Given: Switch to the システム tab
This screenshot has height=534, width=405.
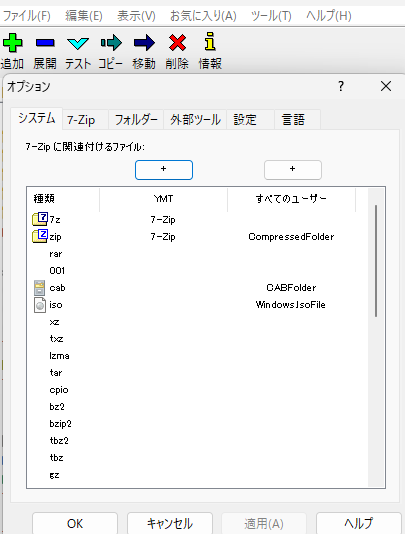Looking at the screenshot, I should click(36, 119).
